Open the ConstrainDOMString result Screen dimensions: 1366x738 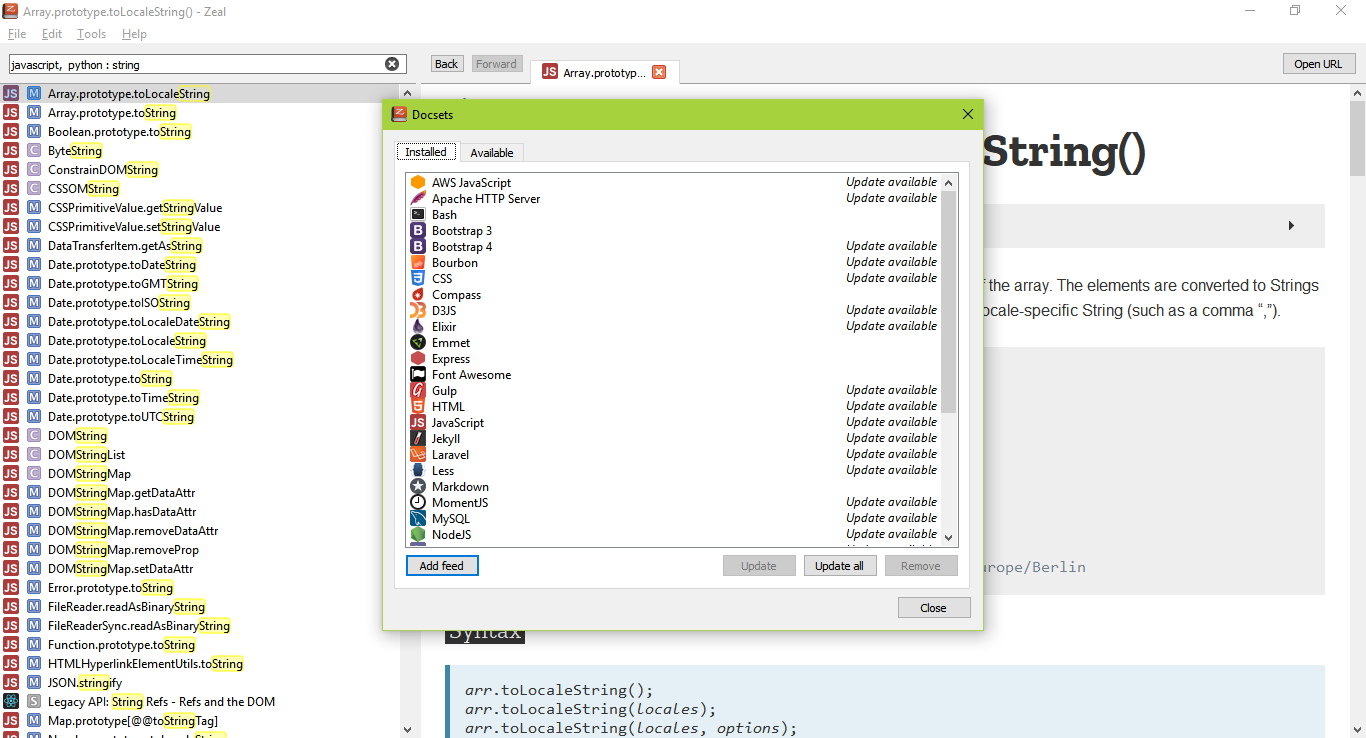pos(103,170)
